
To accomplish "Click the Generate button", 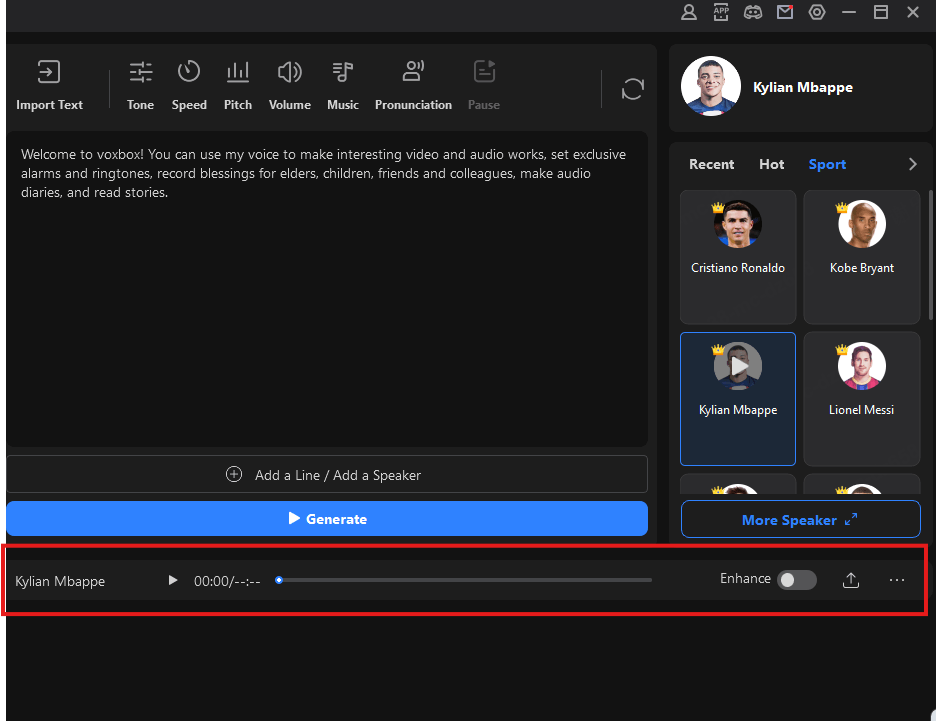I will coord(327,518).
